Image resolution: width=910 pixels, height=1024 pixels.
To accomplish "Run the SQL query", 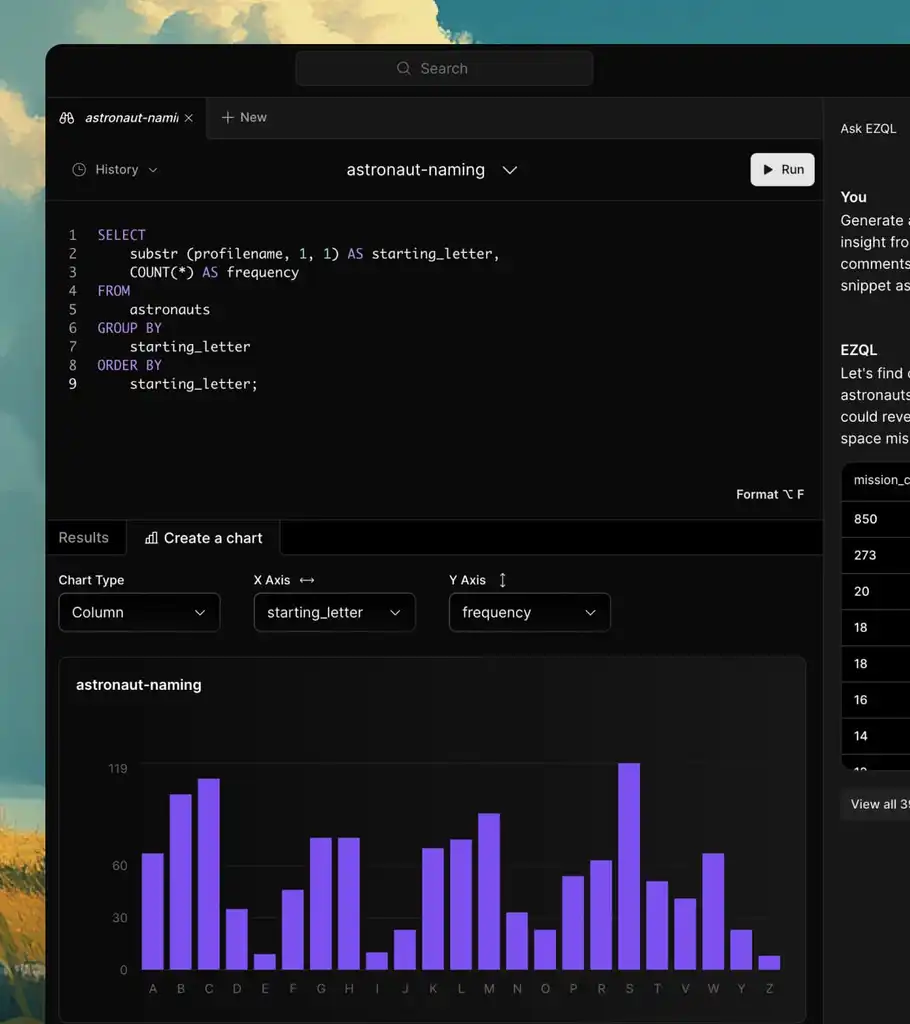I will 782,169.
